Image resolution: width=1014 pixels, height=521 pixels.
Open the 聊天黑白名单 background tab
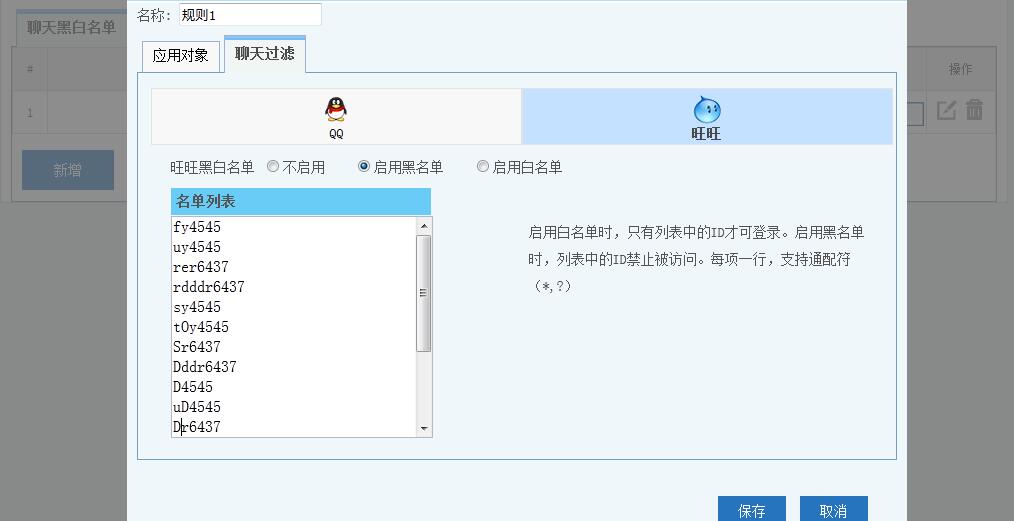pyautogui.click(x=71, y=27)
